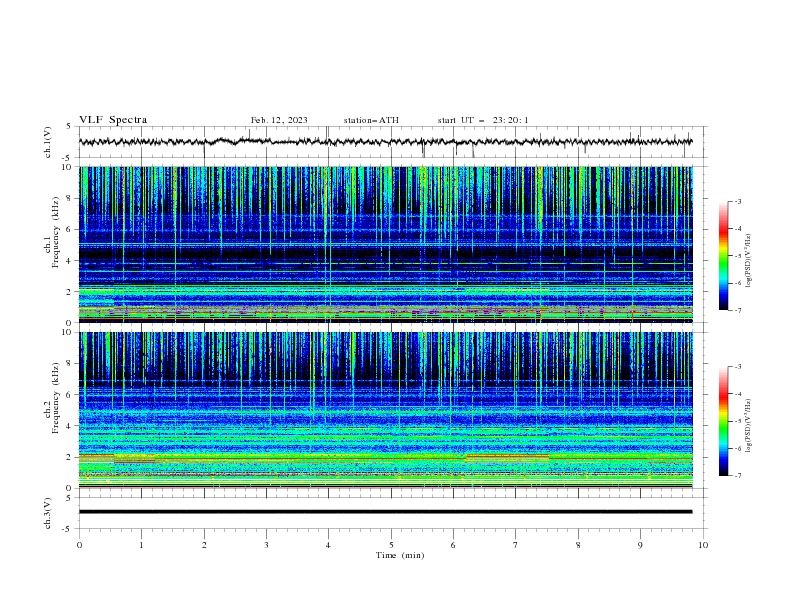The image size is (792, 612).
Task: Click time axis tick label "5"
Action: coord(391,545)
